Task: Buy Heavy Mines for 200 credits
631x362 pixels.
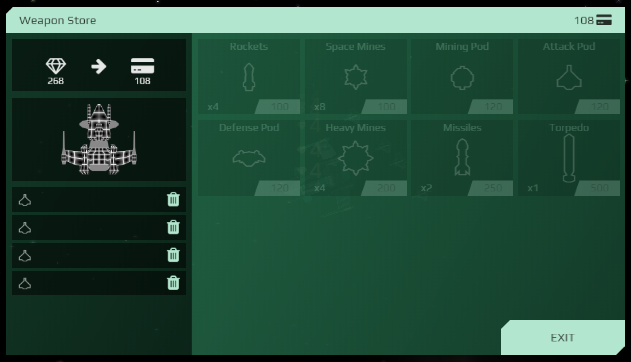Action: click(x=384, y=188)
